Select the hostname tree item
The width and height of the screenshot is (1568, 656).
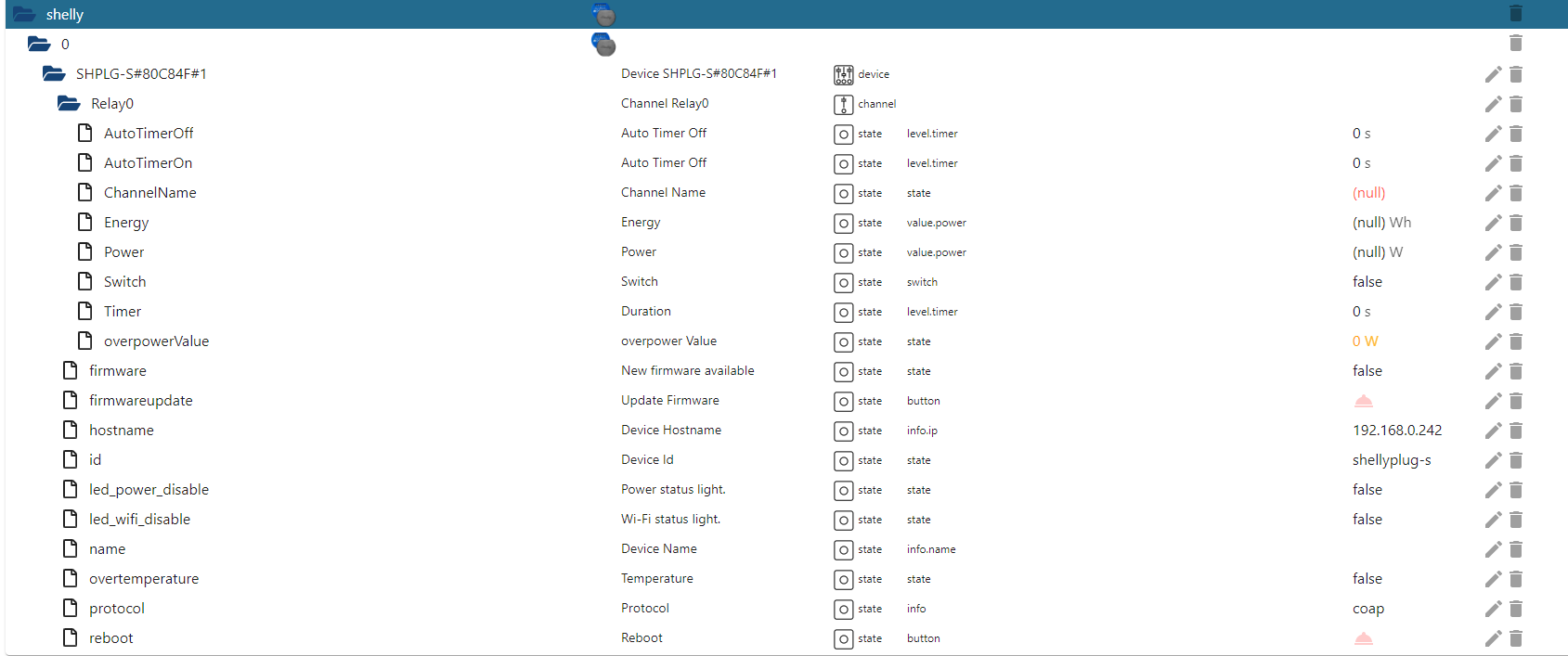pyautogui.click(x=122, y=431)
